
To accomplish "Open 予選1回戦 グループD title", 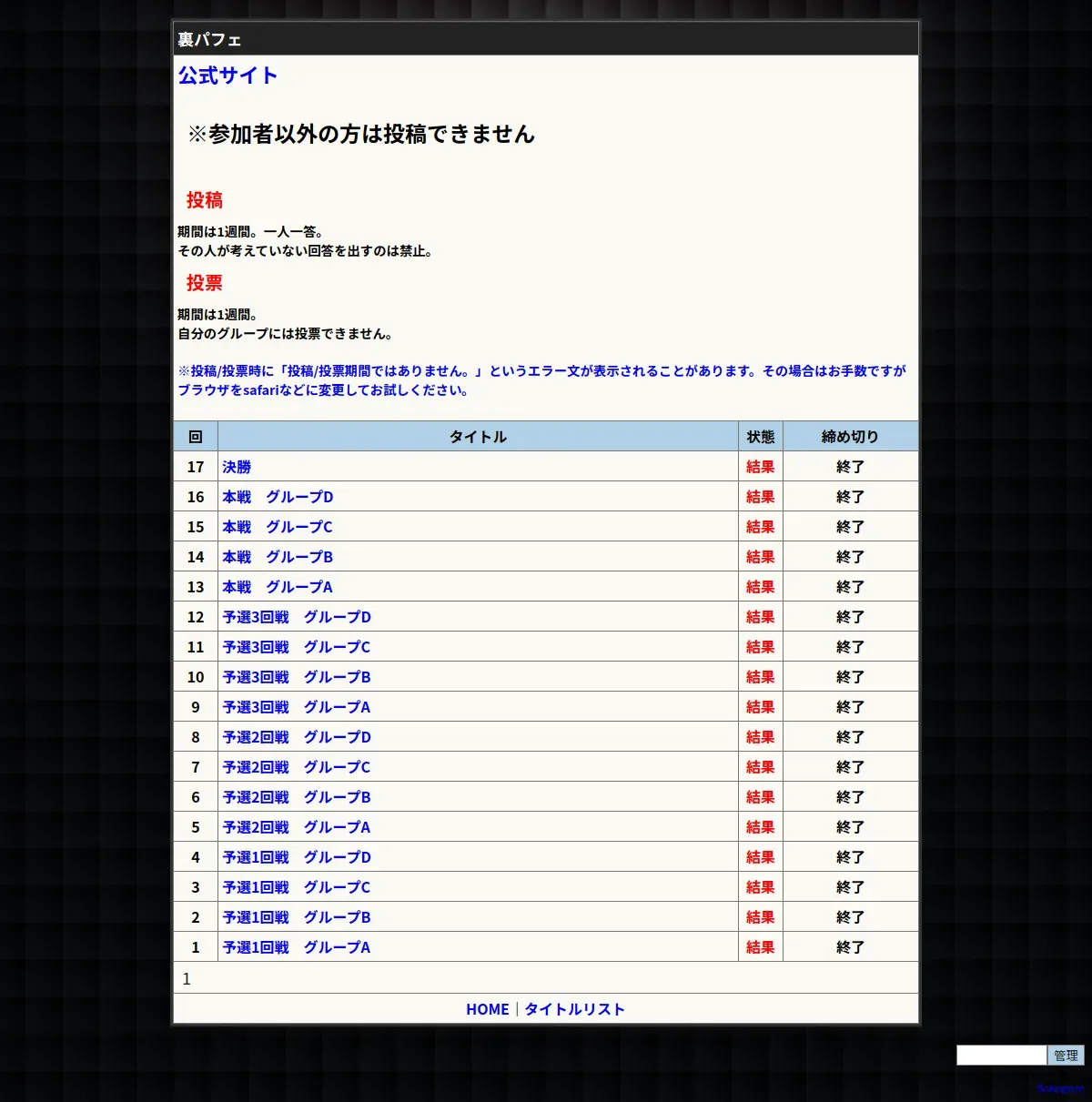I will (x=297, y=857).
